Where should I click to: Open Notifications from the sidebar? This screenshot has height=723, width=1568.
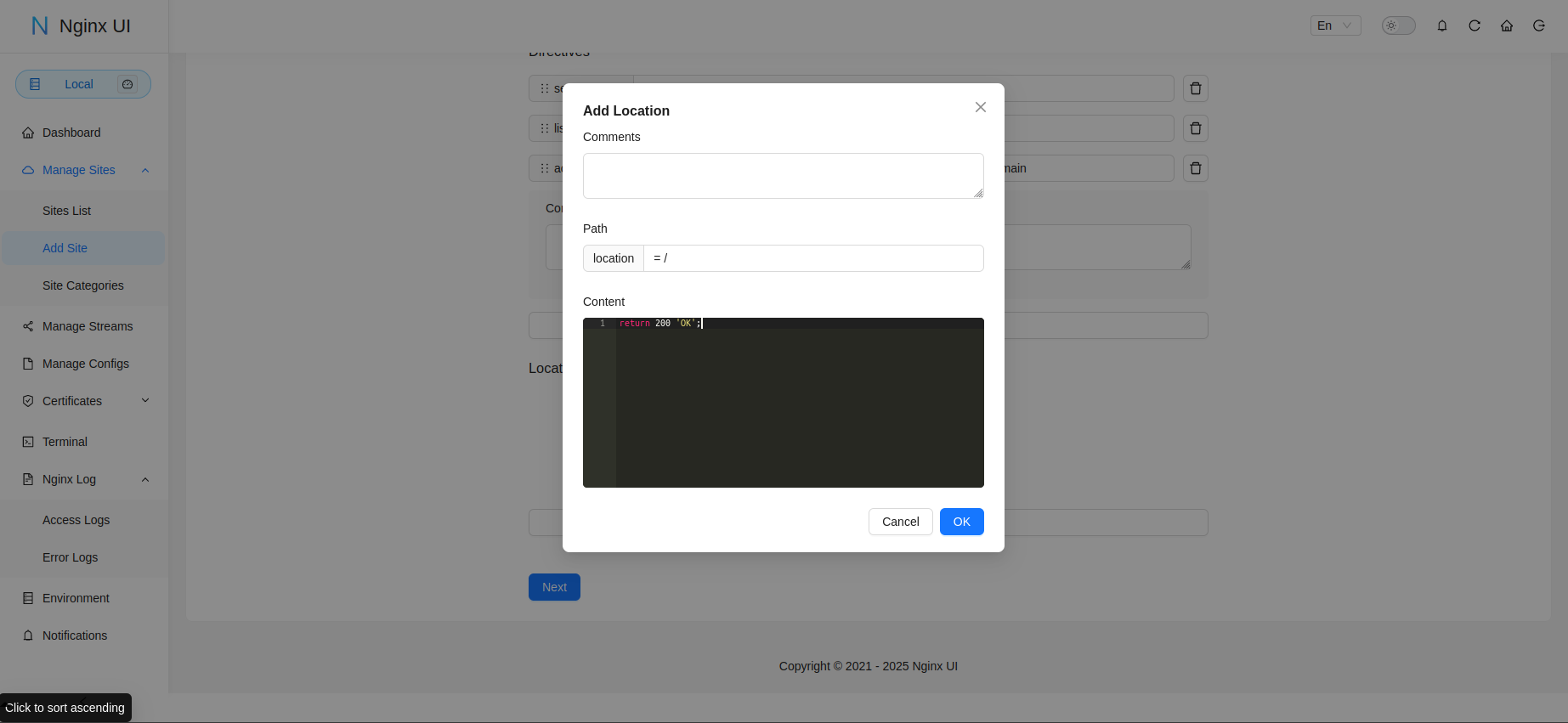point(83,635)
